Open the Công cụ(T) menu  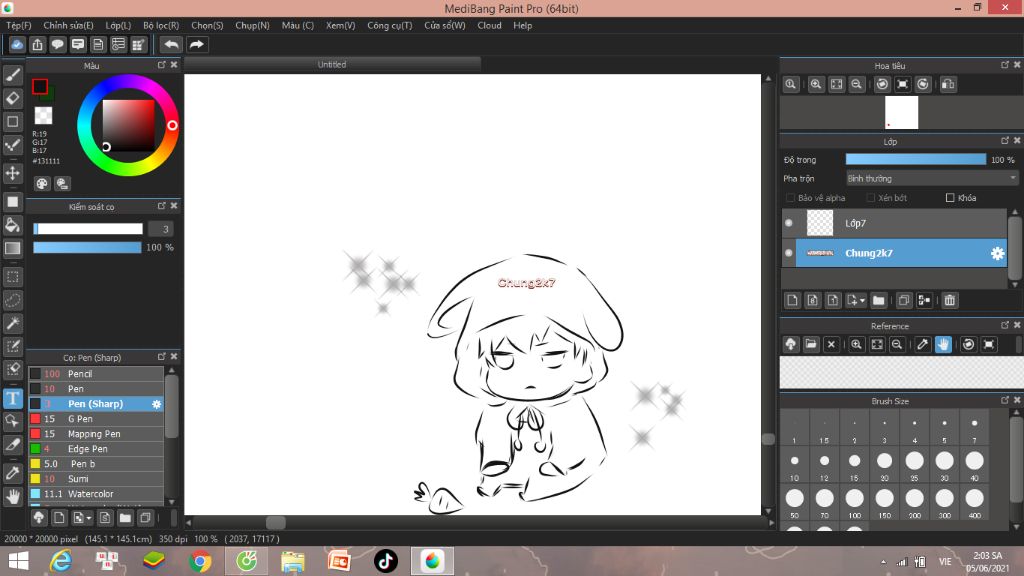point(389,25)
